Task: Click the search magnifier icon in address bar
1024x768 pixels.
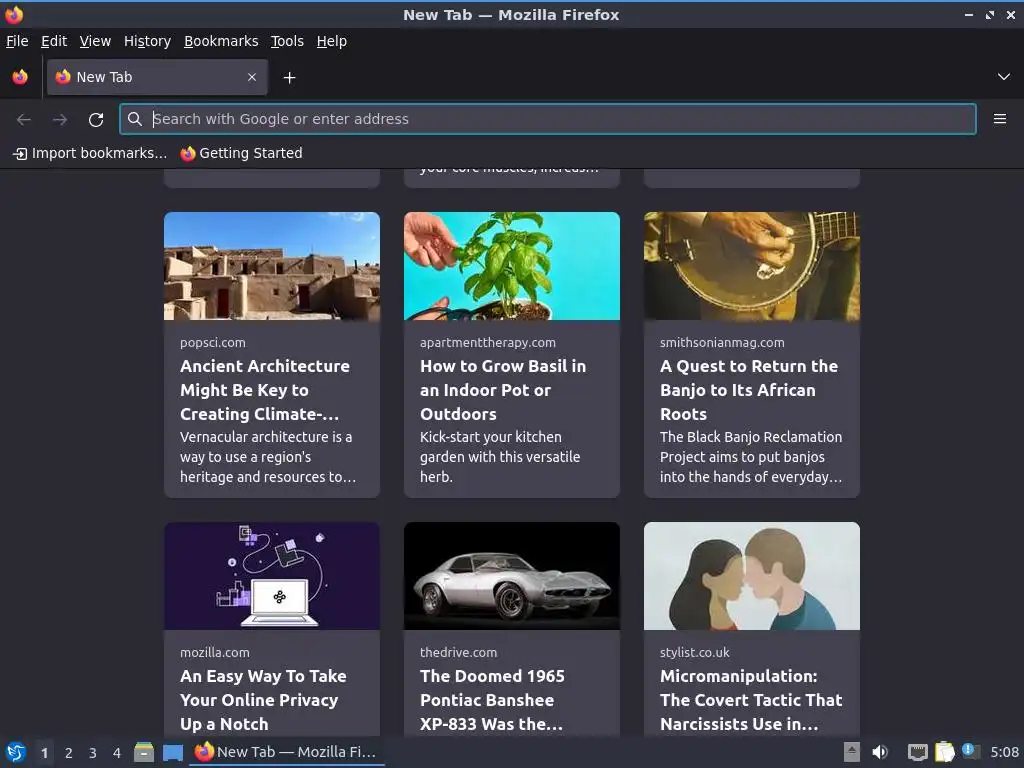Action: pos(135,119)
